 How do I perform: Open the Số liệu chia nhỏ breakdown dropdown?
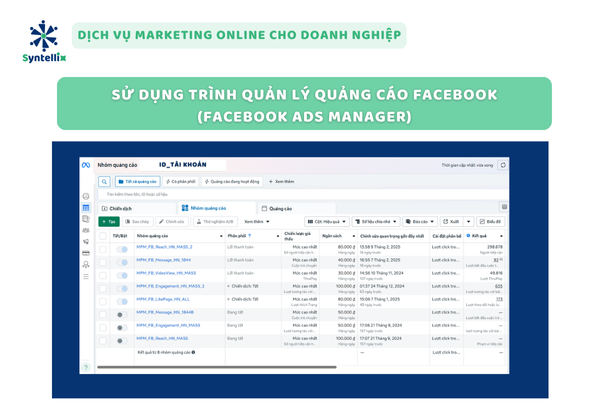376,222
